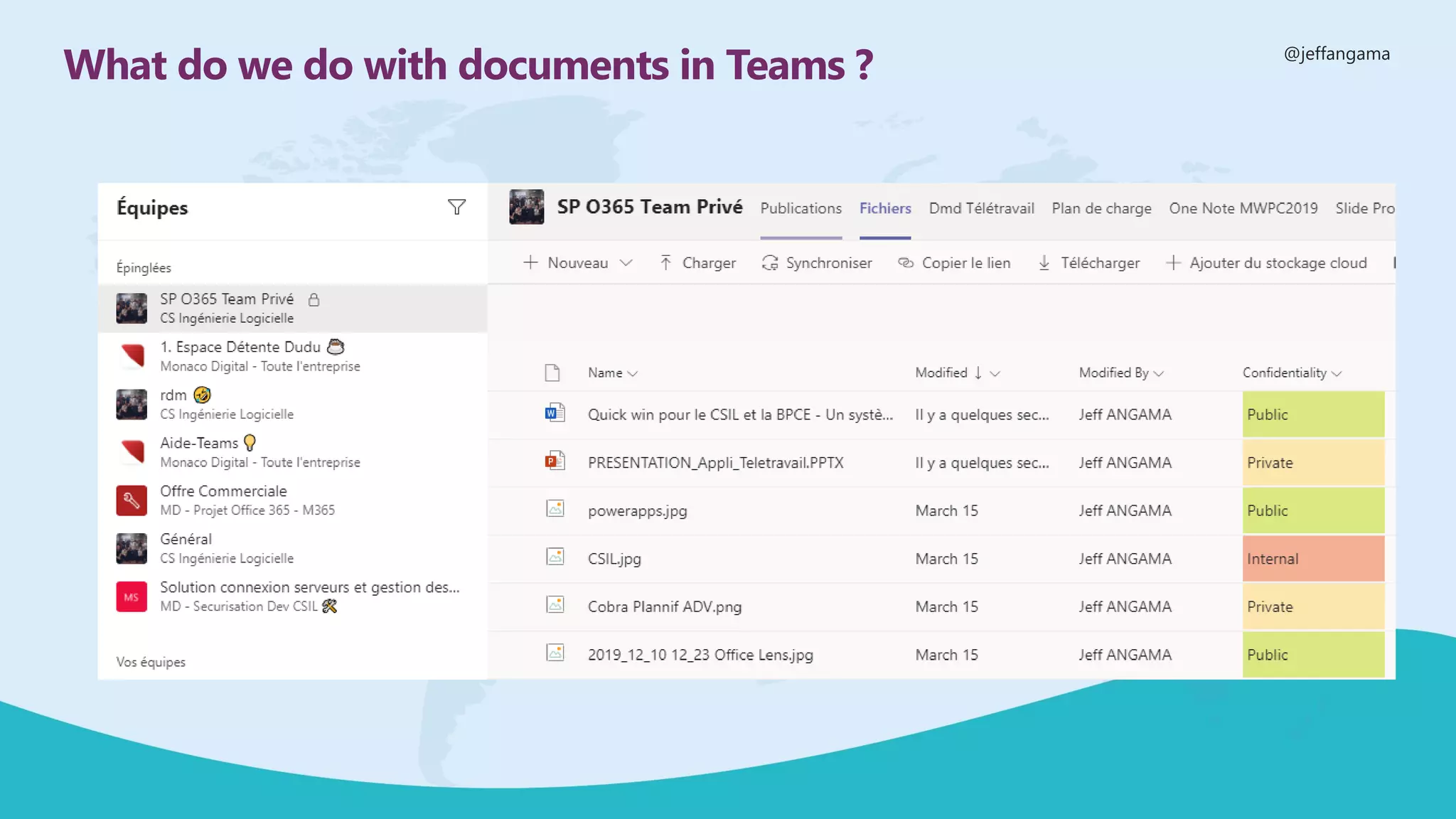Click the green Public cell for Quick win
Image resolution: width=1456 pixels, height=819 pixels.
(1313, 414)
